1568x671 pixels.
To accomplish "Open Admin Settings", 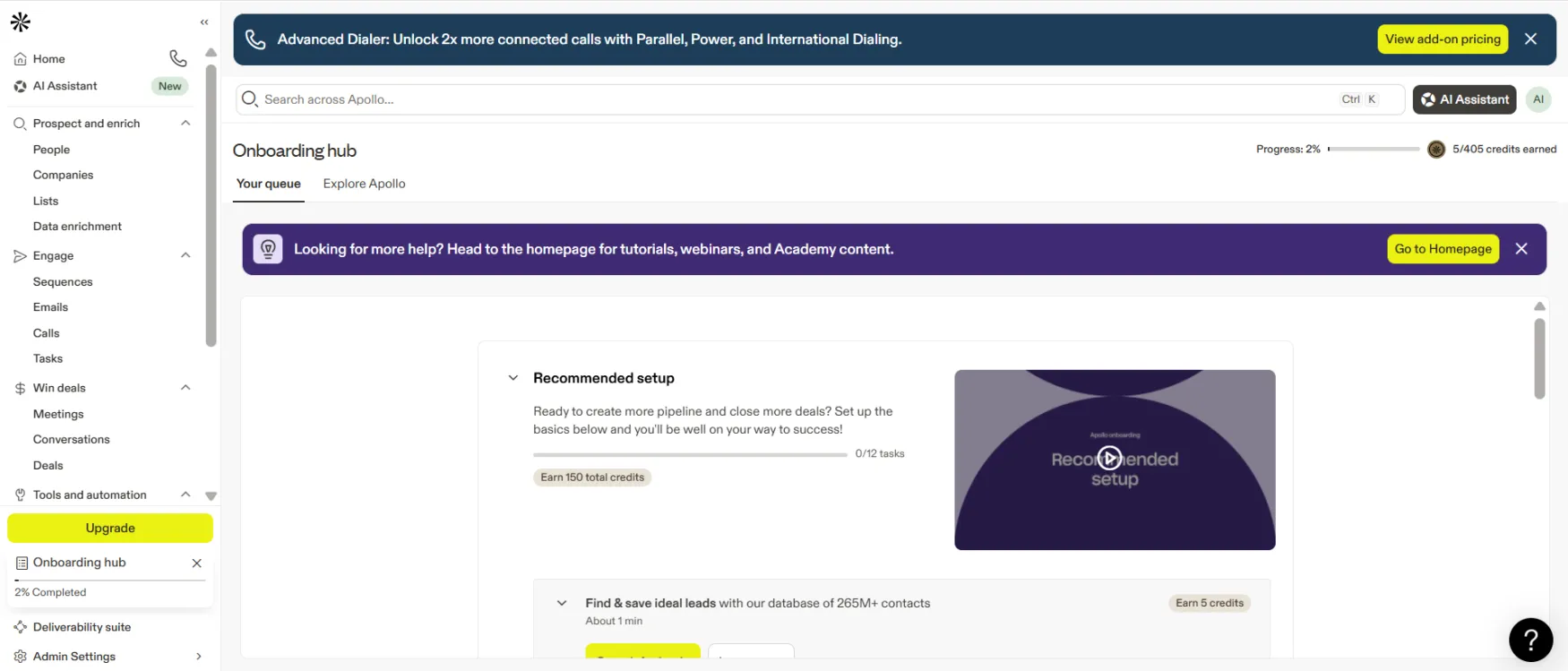I will tap(74, 657).
